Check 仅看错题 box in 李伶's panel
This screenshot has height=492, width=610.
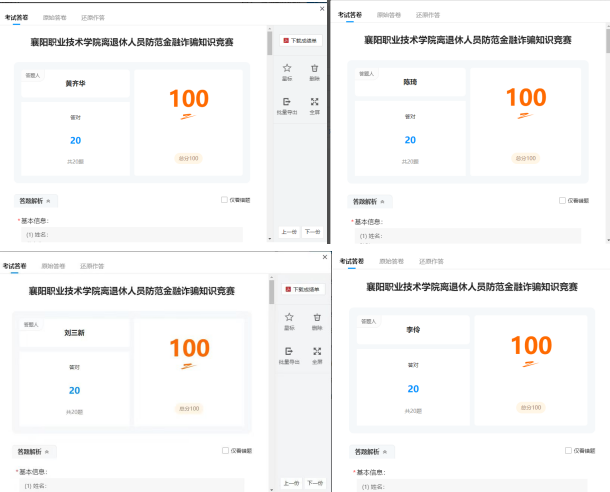[568, 450]
